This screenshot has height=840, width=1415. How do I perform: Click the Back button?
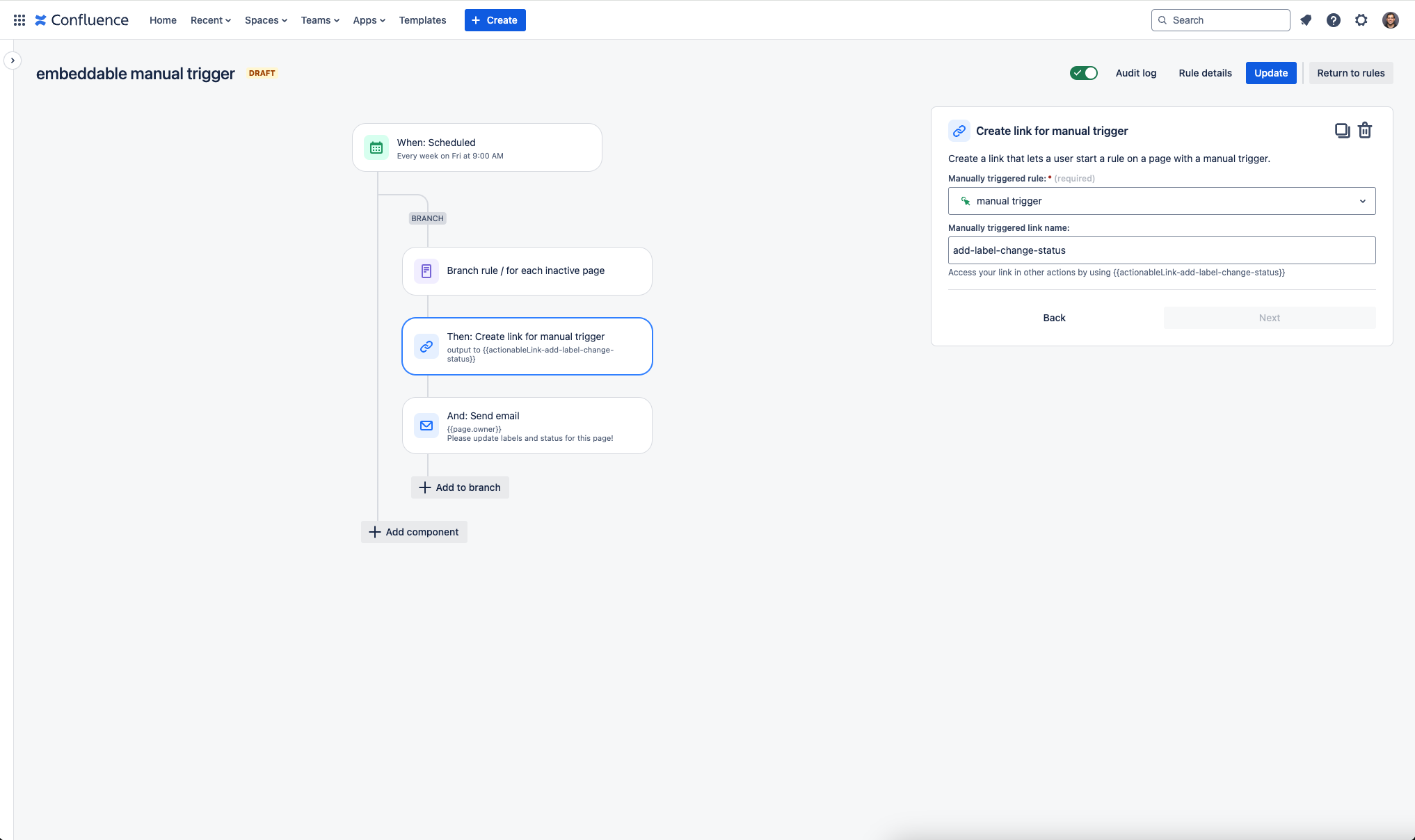click(1054, 318)
